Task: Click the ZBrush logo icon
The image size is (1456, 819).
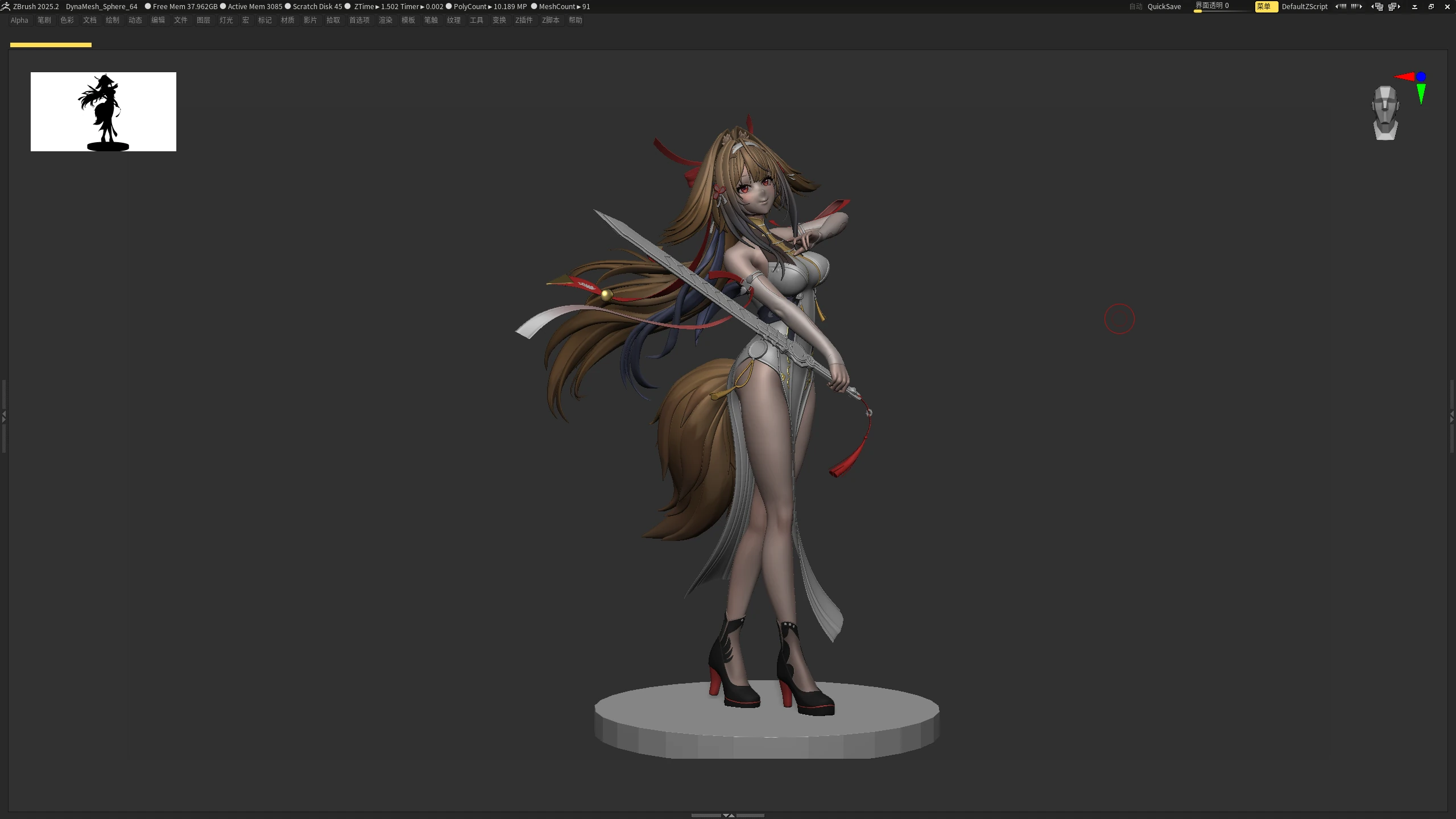Action: coord(6,6)
